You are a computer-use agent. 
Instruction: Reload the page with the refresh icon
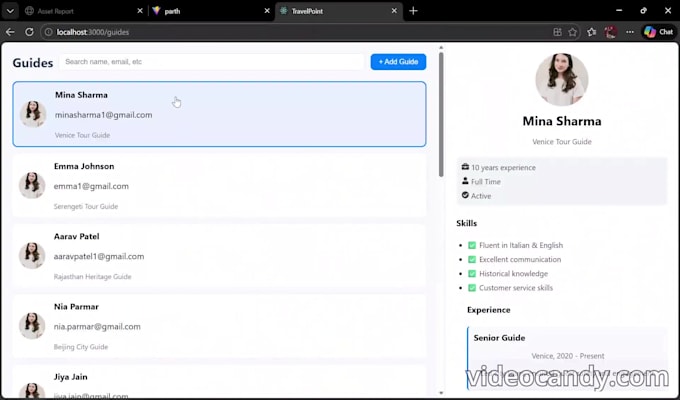point(29,32)
